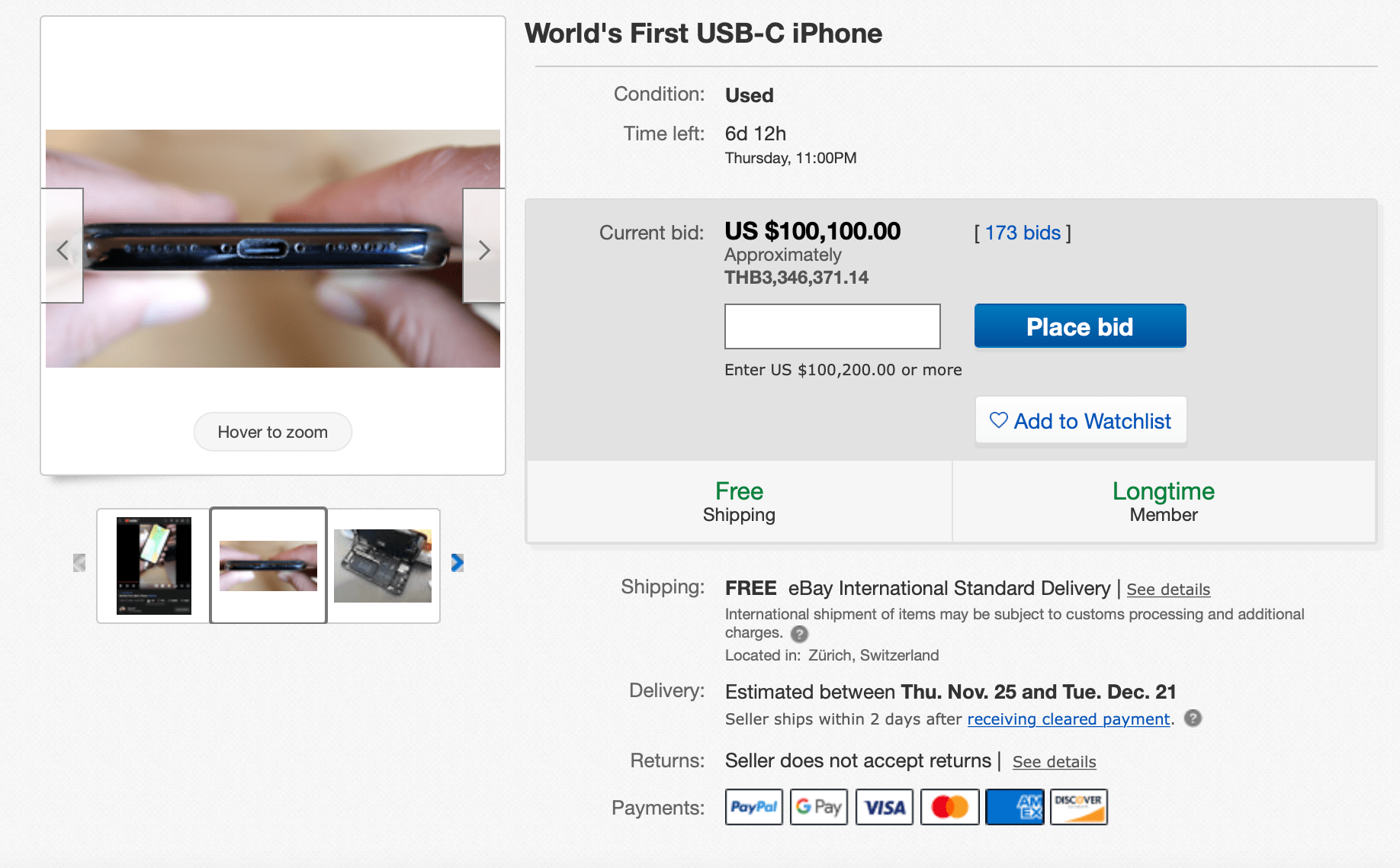Viewport: 1400px width, 868px height.
Task: Open returns See details link
Action: pos(1054,762)
